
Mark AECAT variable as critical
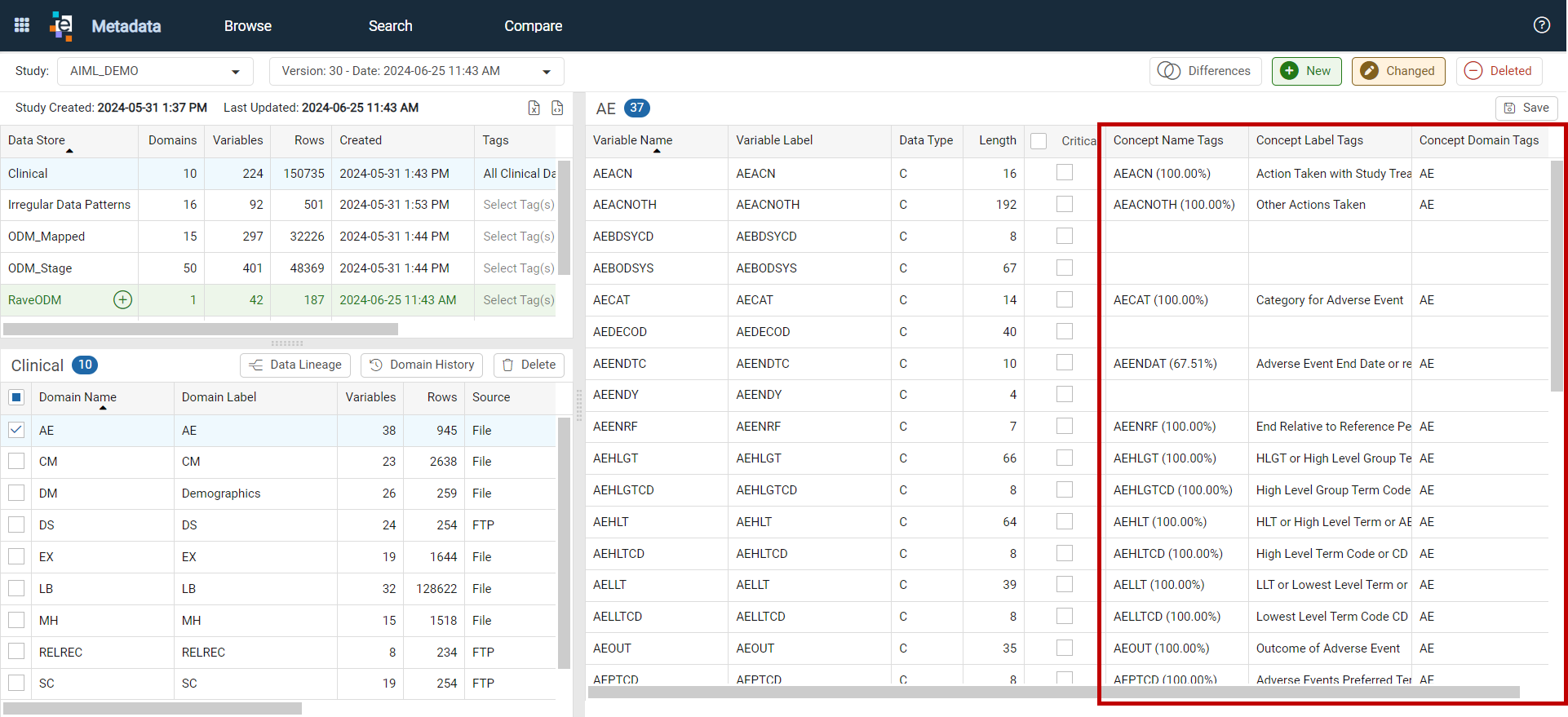coord(1065,299)
